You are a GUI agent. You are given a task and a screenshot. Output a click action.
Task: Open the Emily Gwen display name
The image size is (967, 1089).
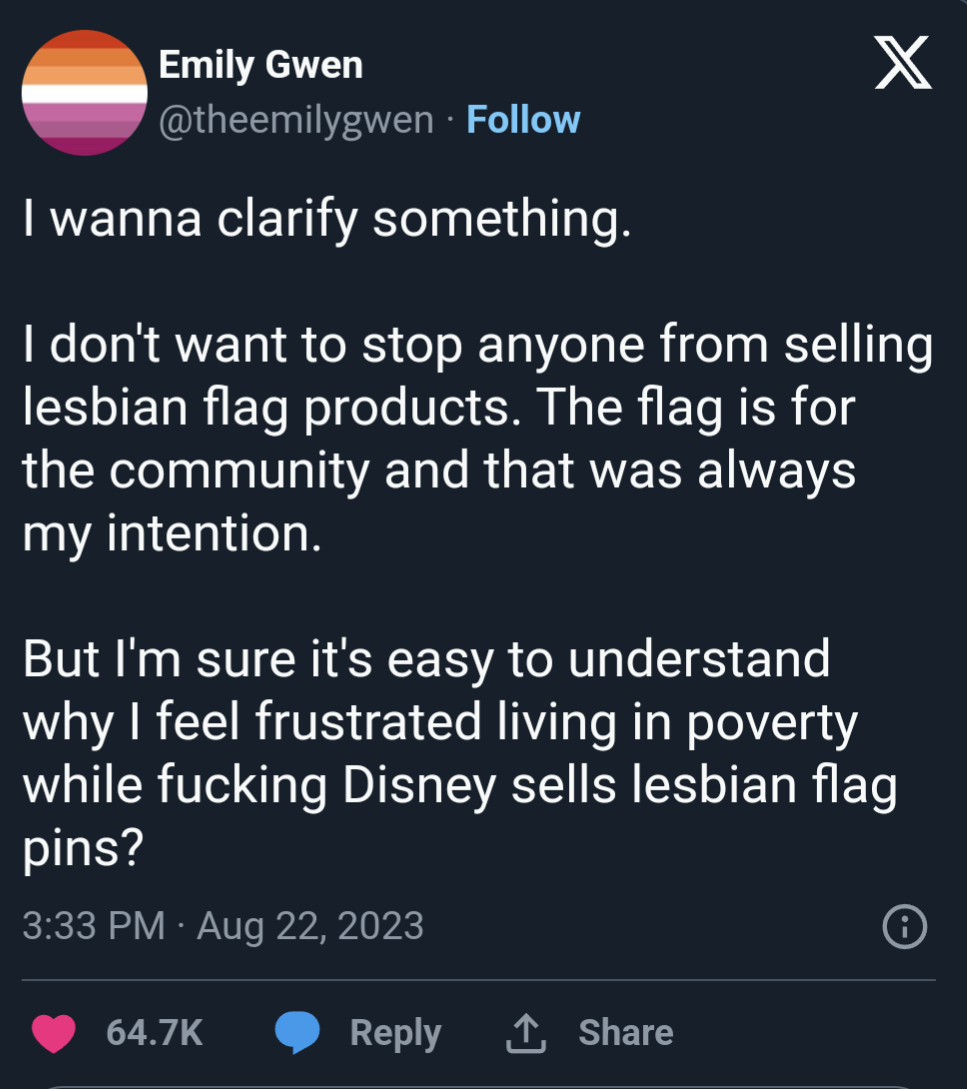point(261,66)
